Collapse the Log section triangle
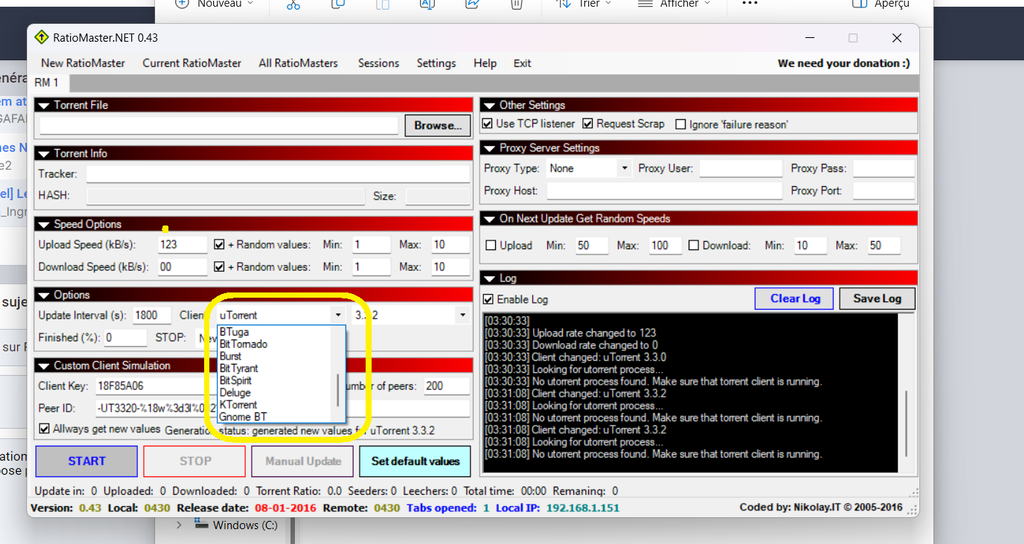 tap(489, 279)
